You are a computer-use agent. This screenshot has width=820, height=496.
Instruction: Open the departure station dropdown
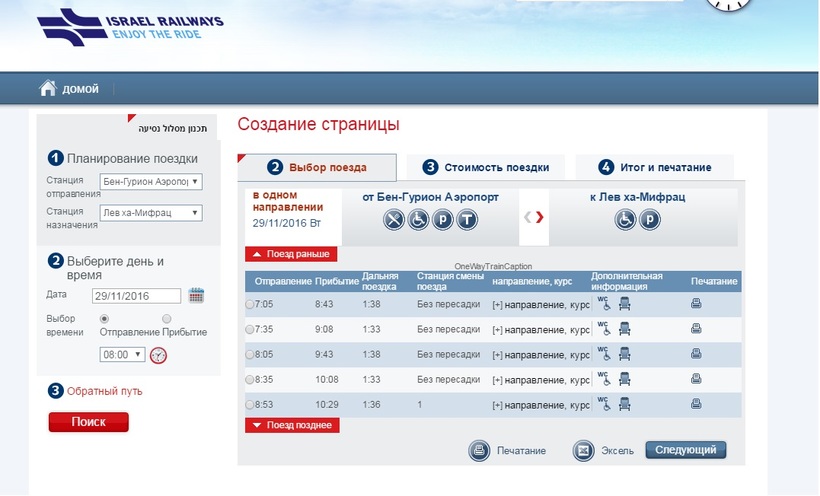(x=151, y=182)
